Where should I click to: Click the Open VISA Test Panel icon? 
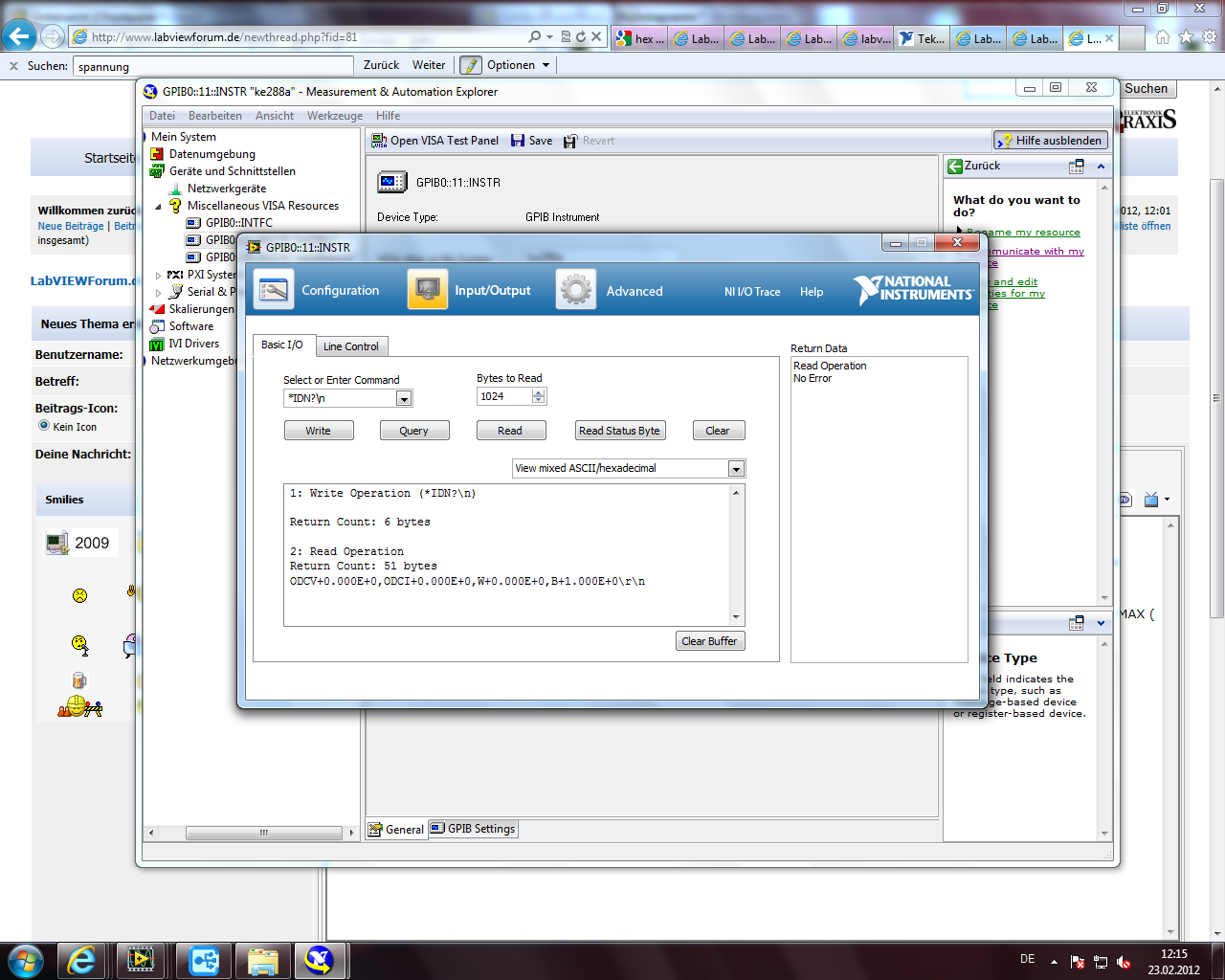379,141
